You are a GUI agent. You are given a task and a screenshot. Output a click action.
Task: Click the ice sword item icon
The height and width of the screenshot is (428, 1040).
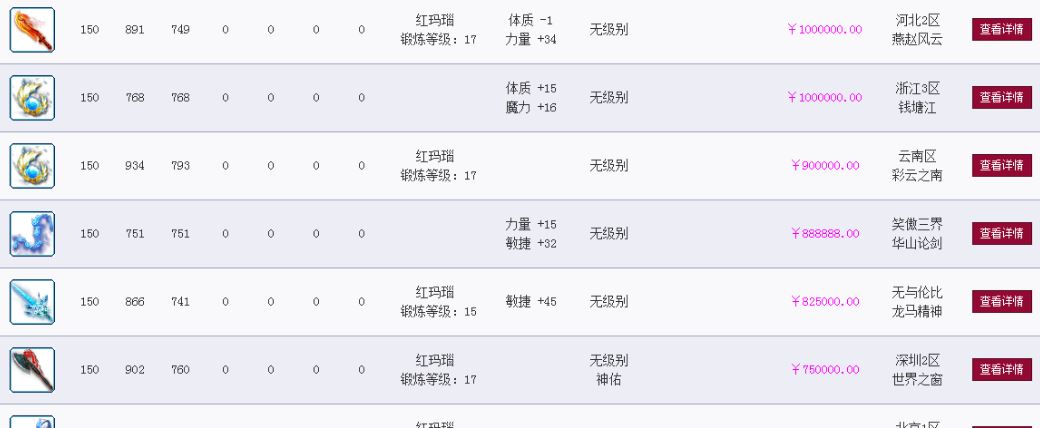click(32, 302)
